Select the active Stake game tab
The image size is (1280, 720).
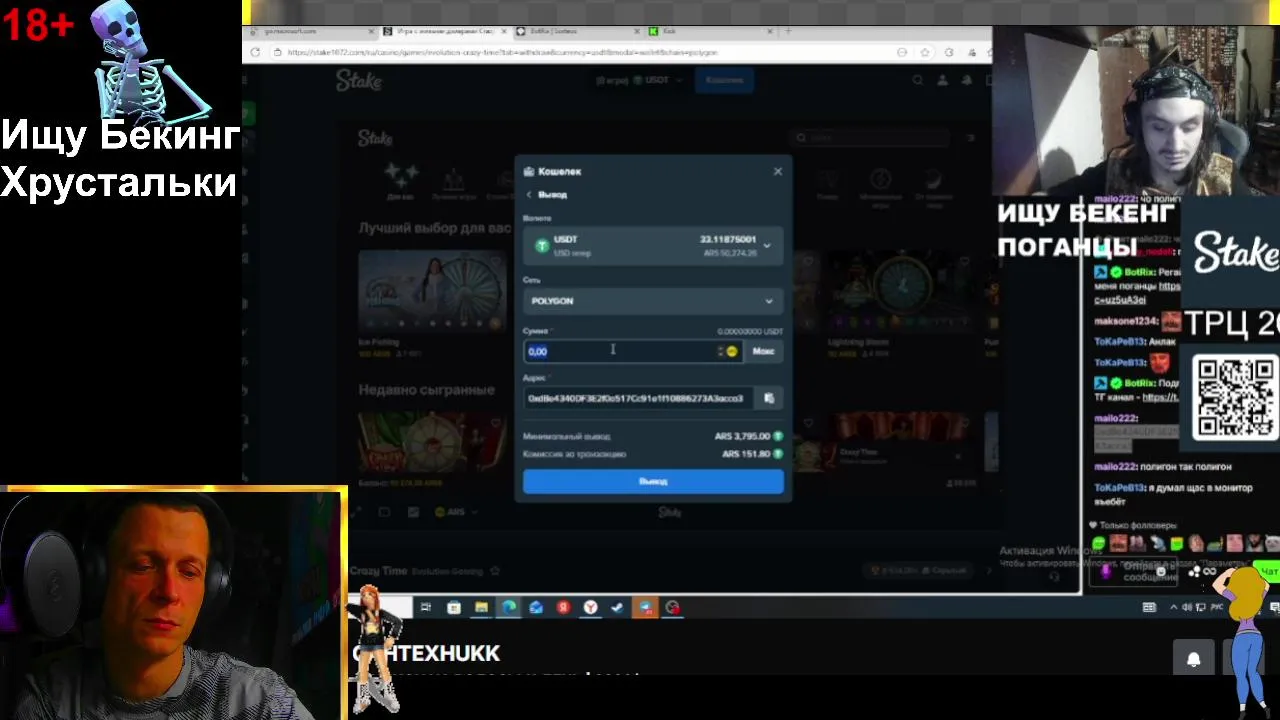pyautogui.click(x=445, y=31)
